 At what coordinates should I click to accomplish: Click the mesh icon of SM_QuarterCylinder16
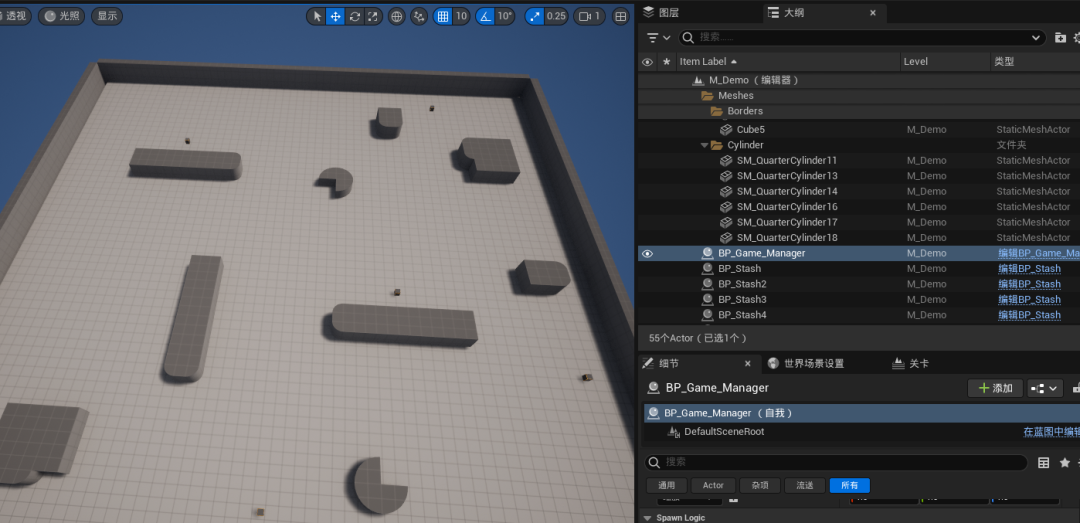coord(726,207)
